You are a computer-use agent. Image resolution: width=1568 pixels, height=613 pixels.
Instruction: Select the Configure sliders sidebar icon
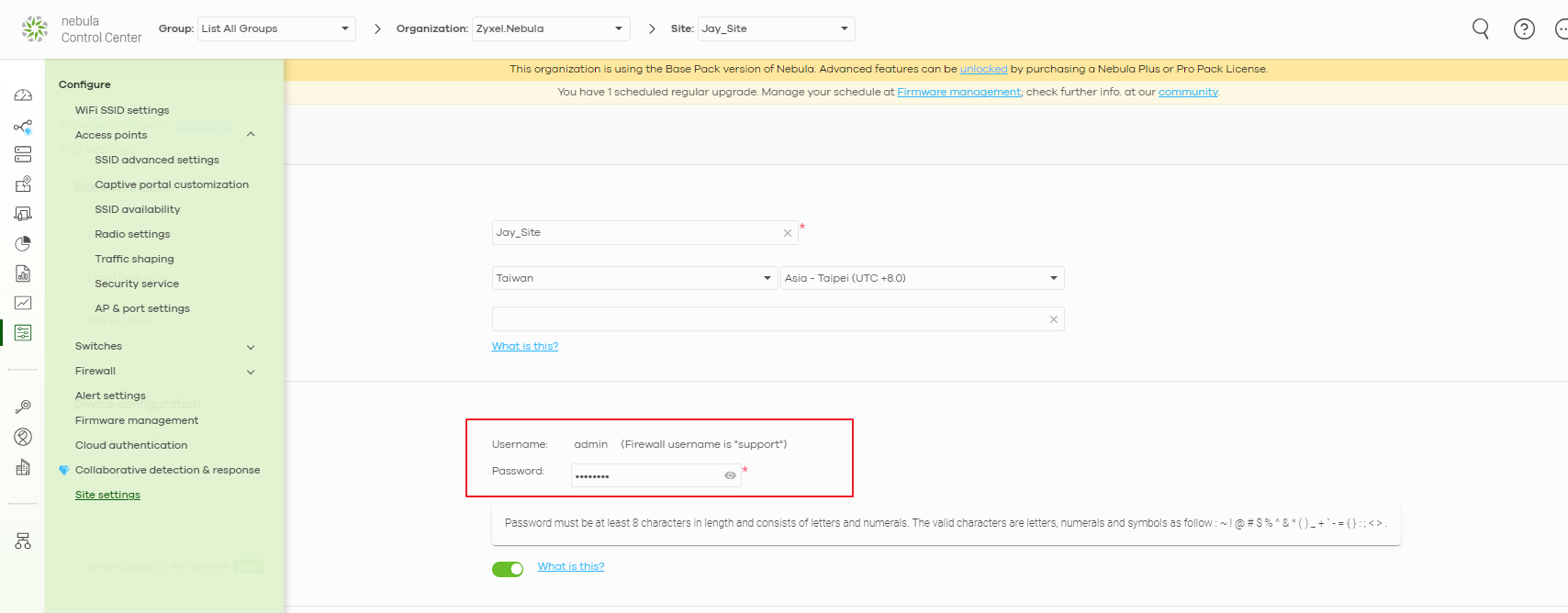tap(23, 332)
